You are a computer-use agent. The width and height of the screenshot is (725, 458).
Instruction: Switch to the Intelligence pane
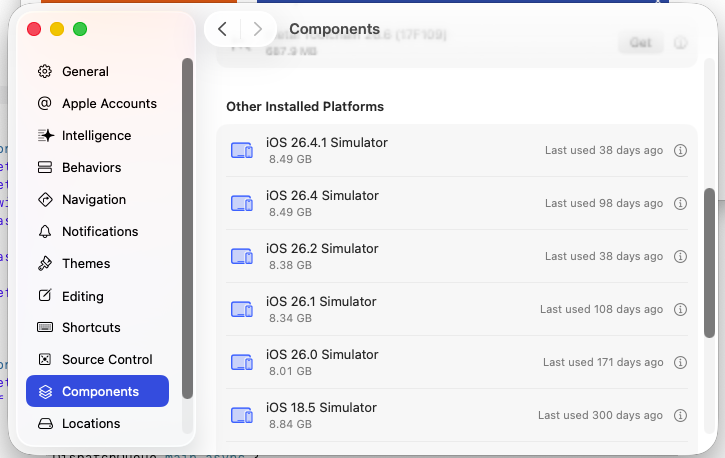coord(98,135)
